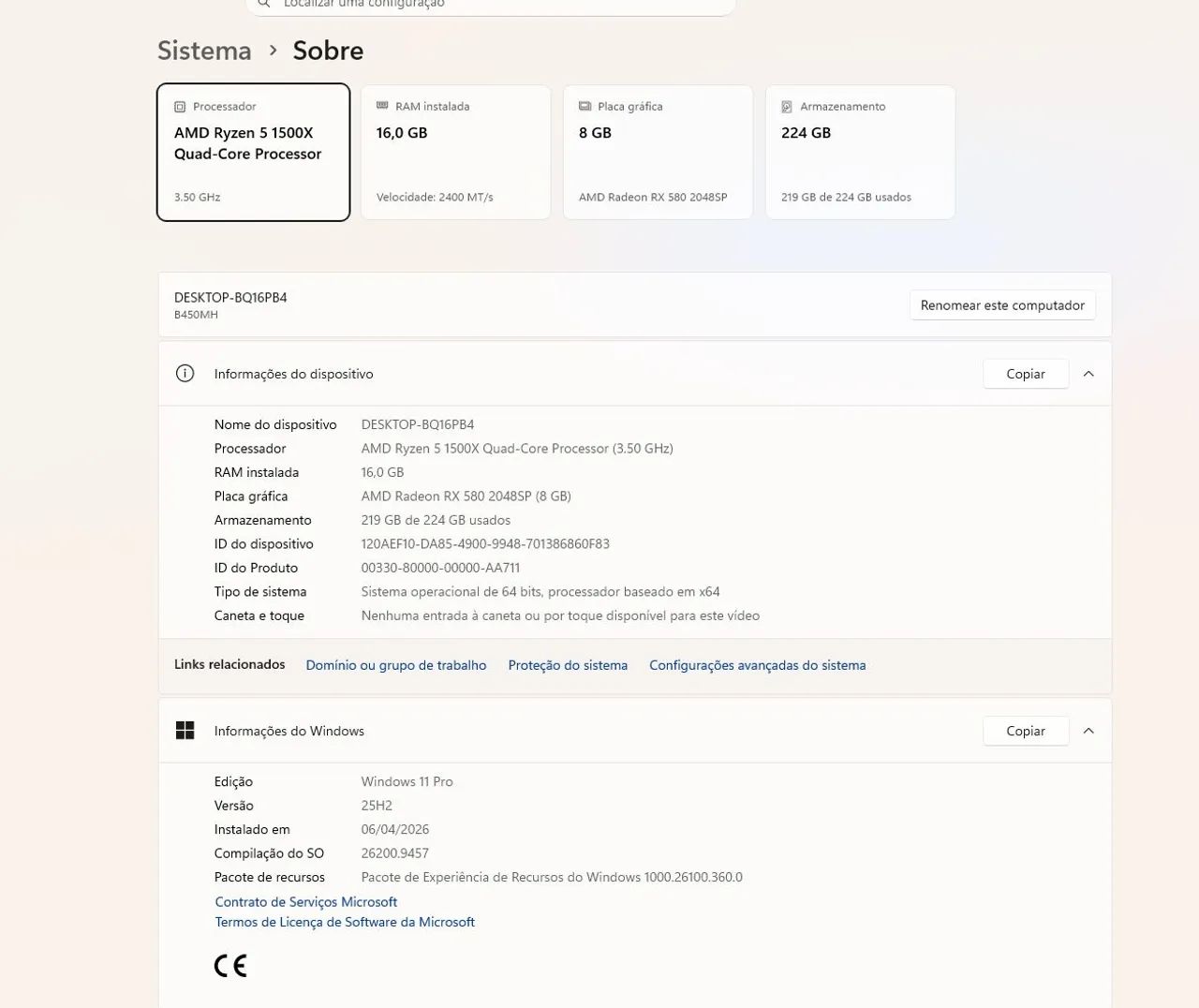Select the 8 GB Placa gráfica card
The width and height of the screenshot is (1199, 1008).
pos(659,153)
